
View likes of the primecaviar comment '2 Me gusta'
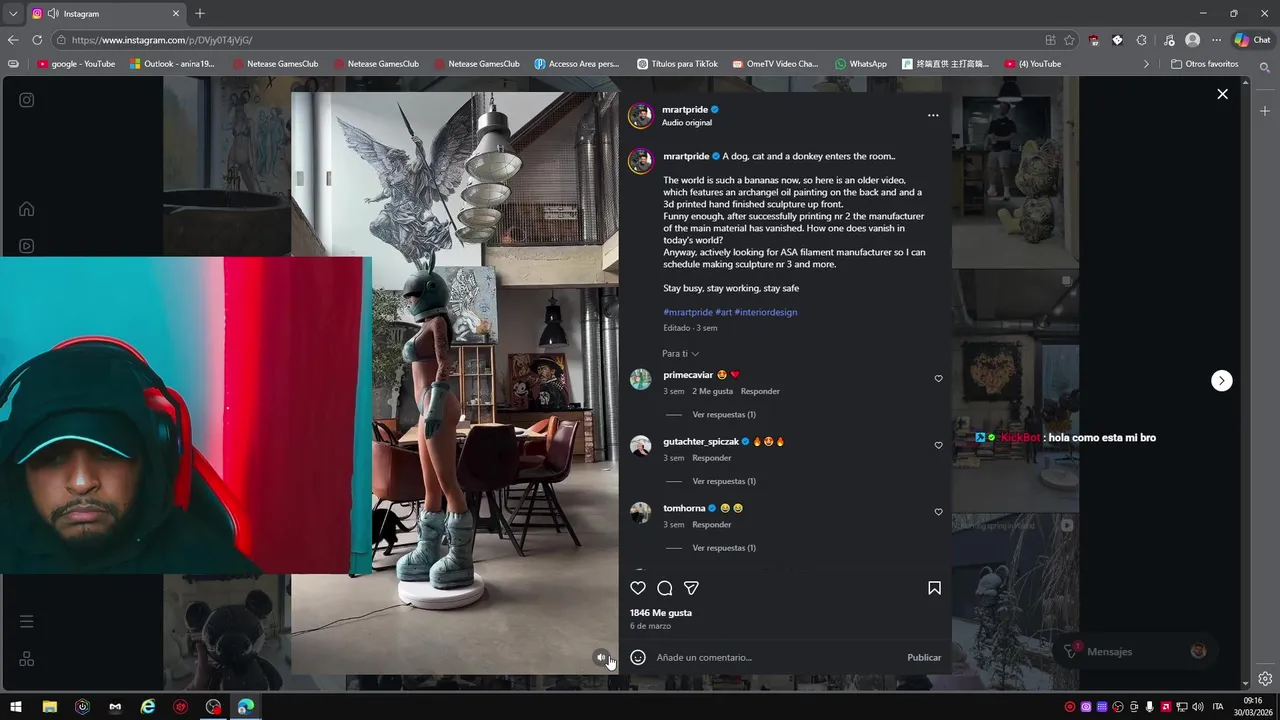point(712,391)
